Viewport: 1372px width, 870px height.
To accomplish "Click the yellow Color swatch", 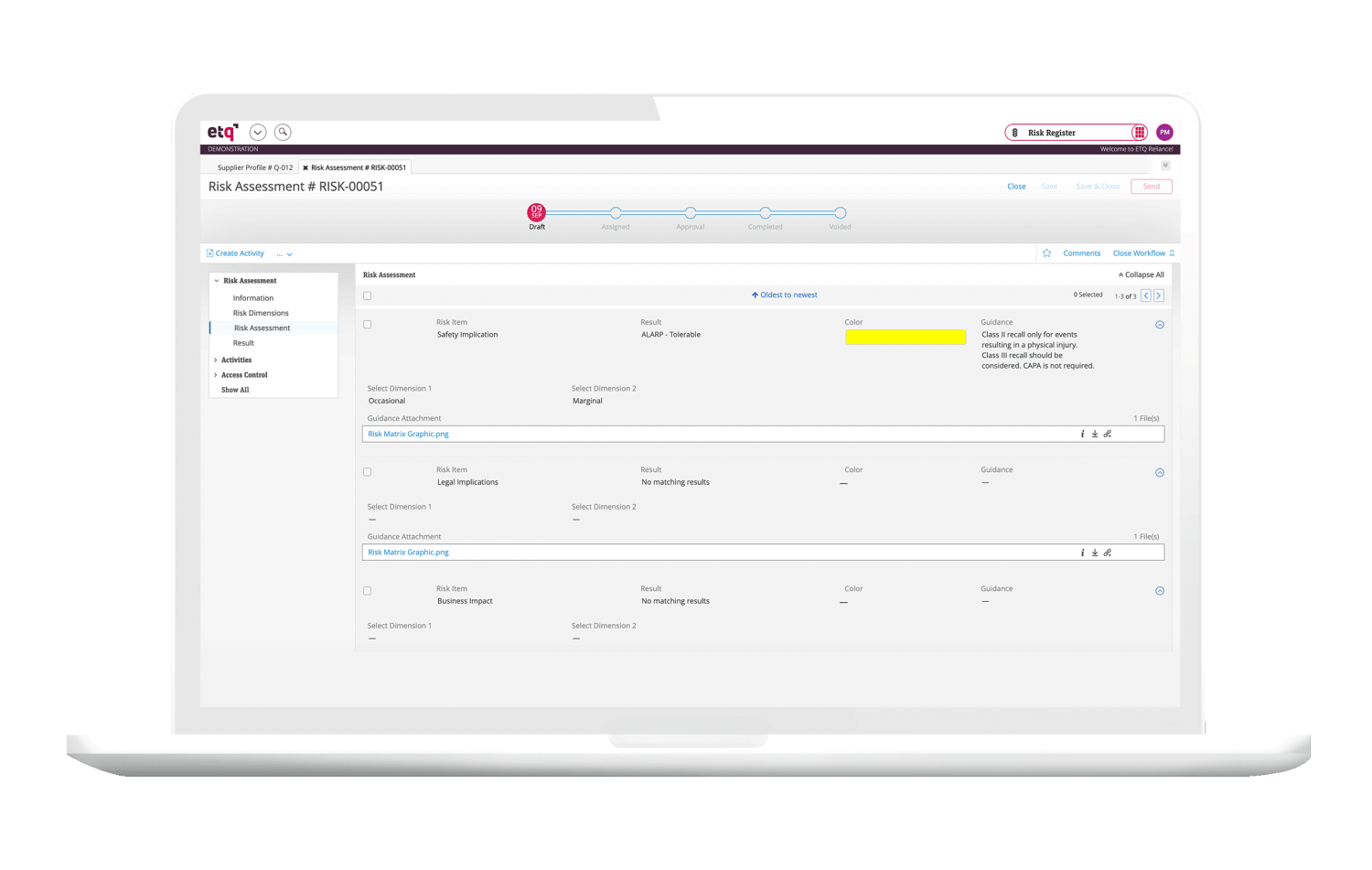I will click(x=906, y=337).
